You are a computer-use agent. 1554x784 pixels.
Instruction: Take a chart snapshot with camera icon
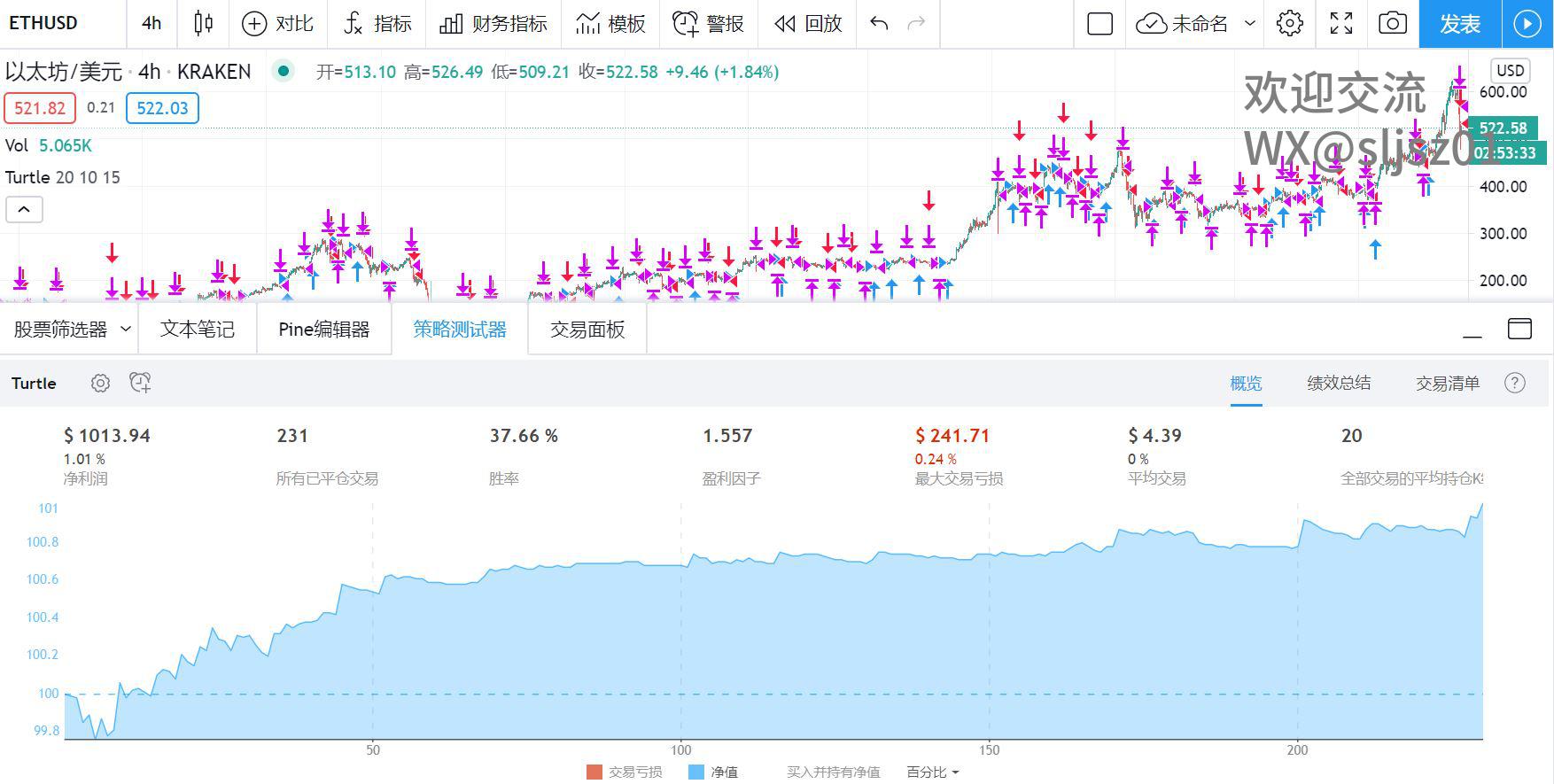tap(1392, 24)
